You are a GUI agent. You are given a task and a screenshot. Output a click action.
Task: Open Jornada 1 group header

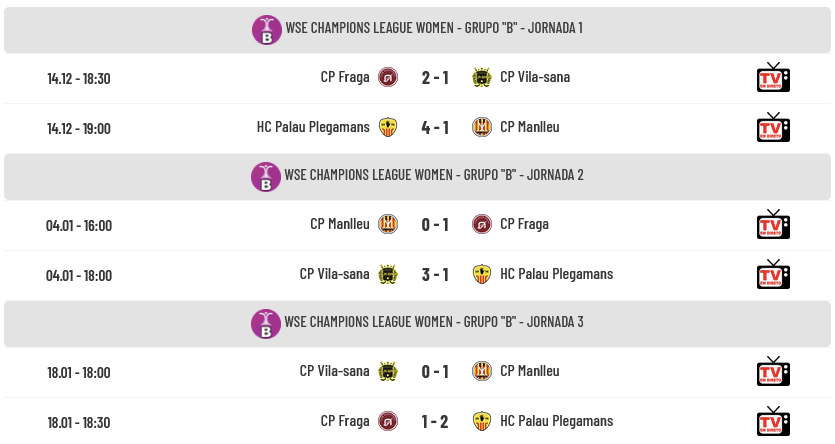click(418, 30)
